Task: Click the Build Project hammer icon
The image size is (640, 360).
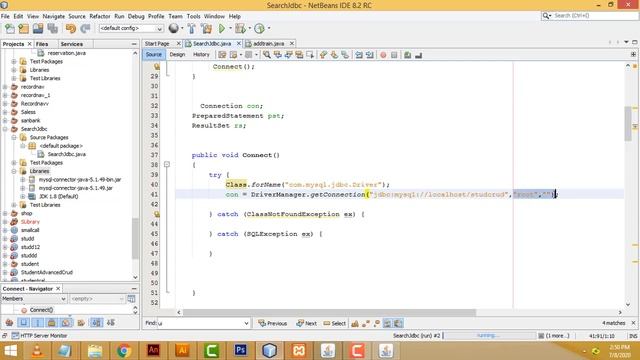Action: click(191, 28)
